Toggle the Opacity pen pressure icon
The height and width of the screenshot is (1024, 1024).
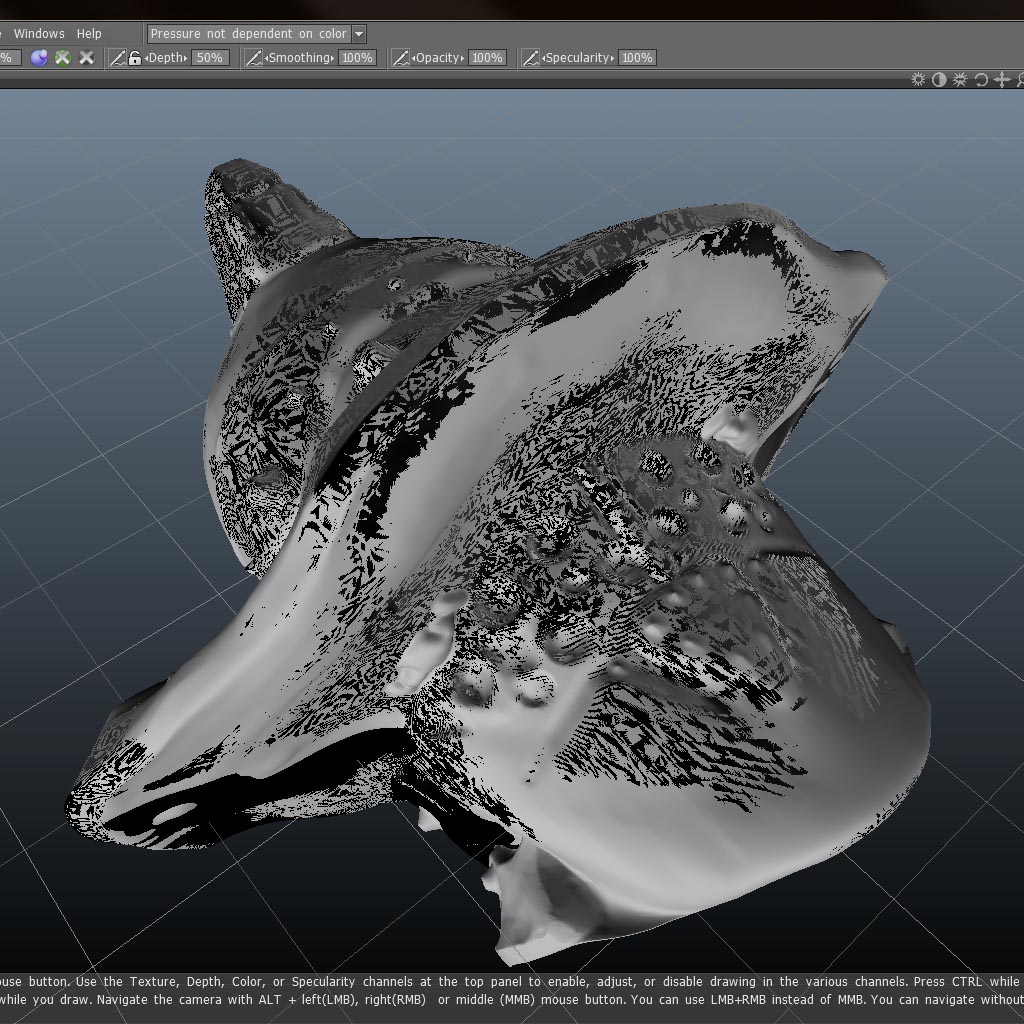tap(401, 58)
